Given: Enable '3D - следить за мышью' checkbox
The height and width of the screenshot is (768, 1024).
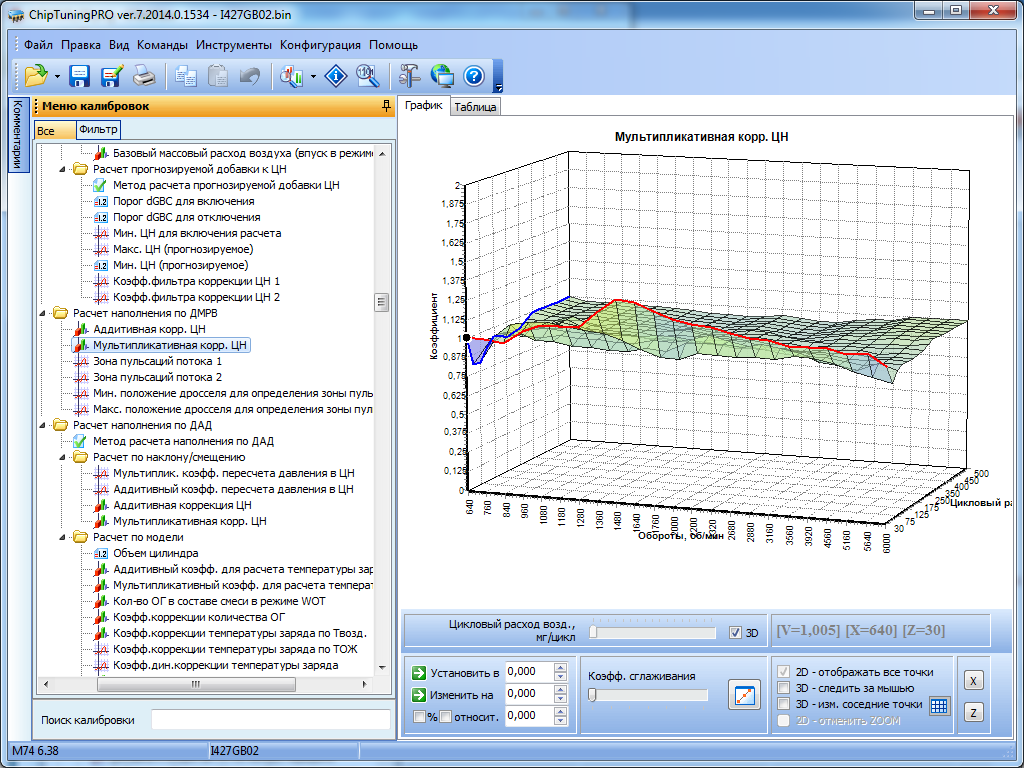Looking at the screenshot, I should [x=785, y=688].
